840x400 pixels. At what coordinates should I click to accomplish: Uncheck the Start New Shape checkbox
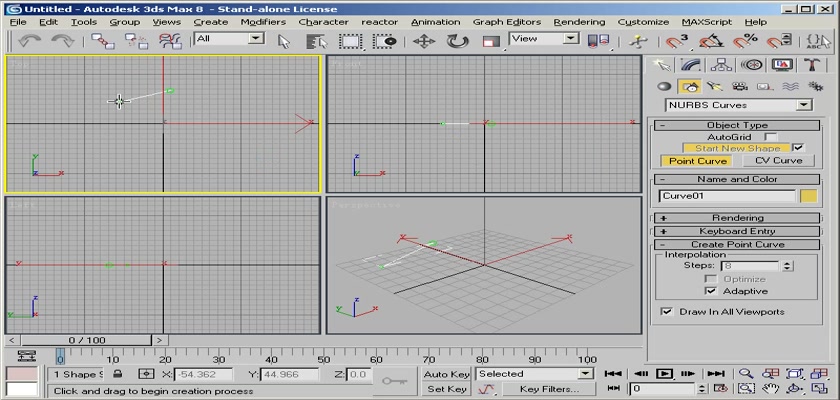(x=798, y=148)
